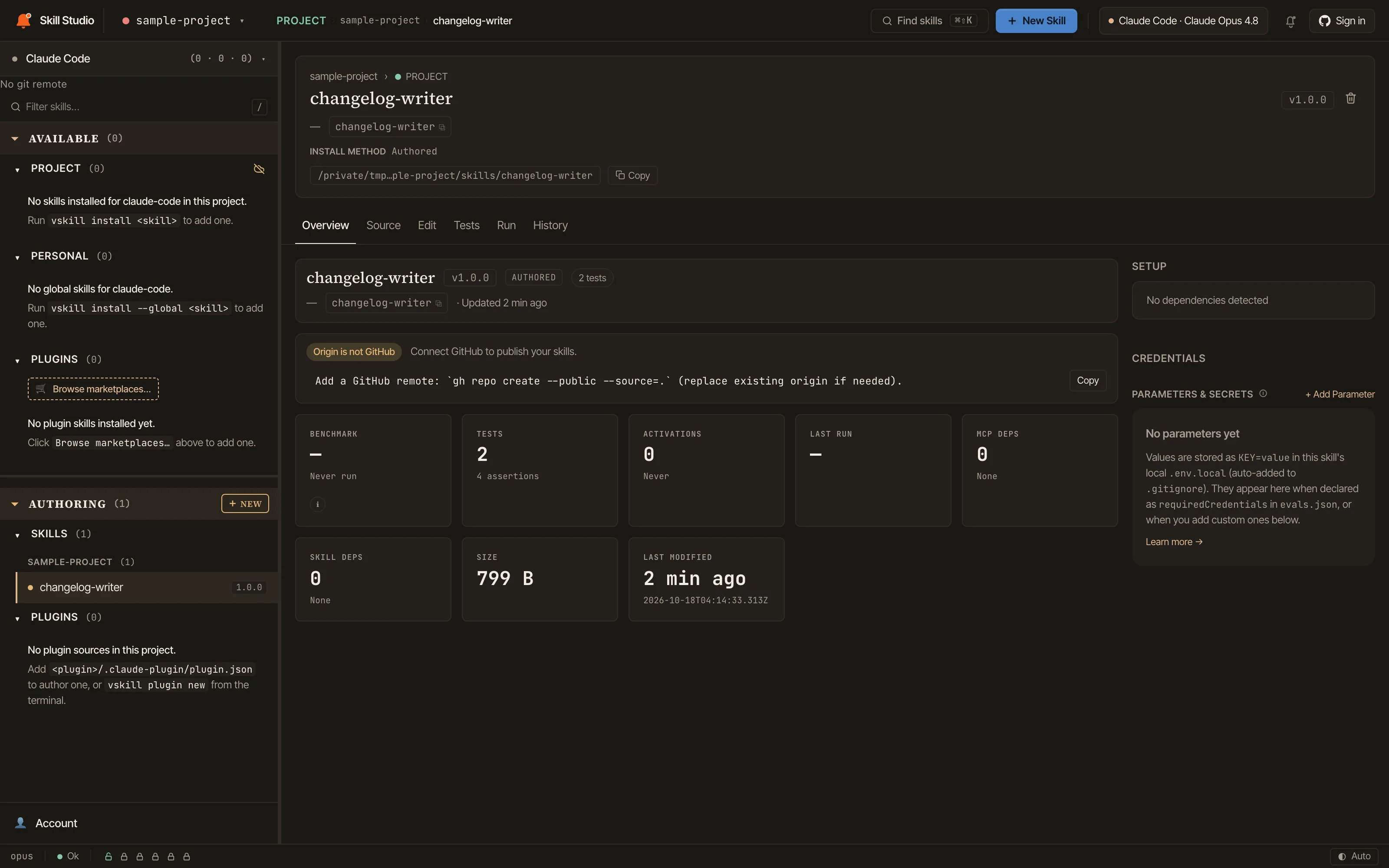Copy the skill name next to Updated 2 min ago
This screenshot has width=1389, height=868.
438,303
